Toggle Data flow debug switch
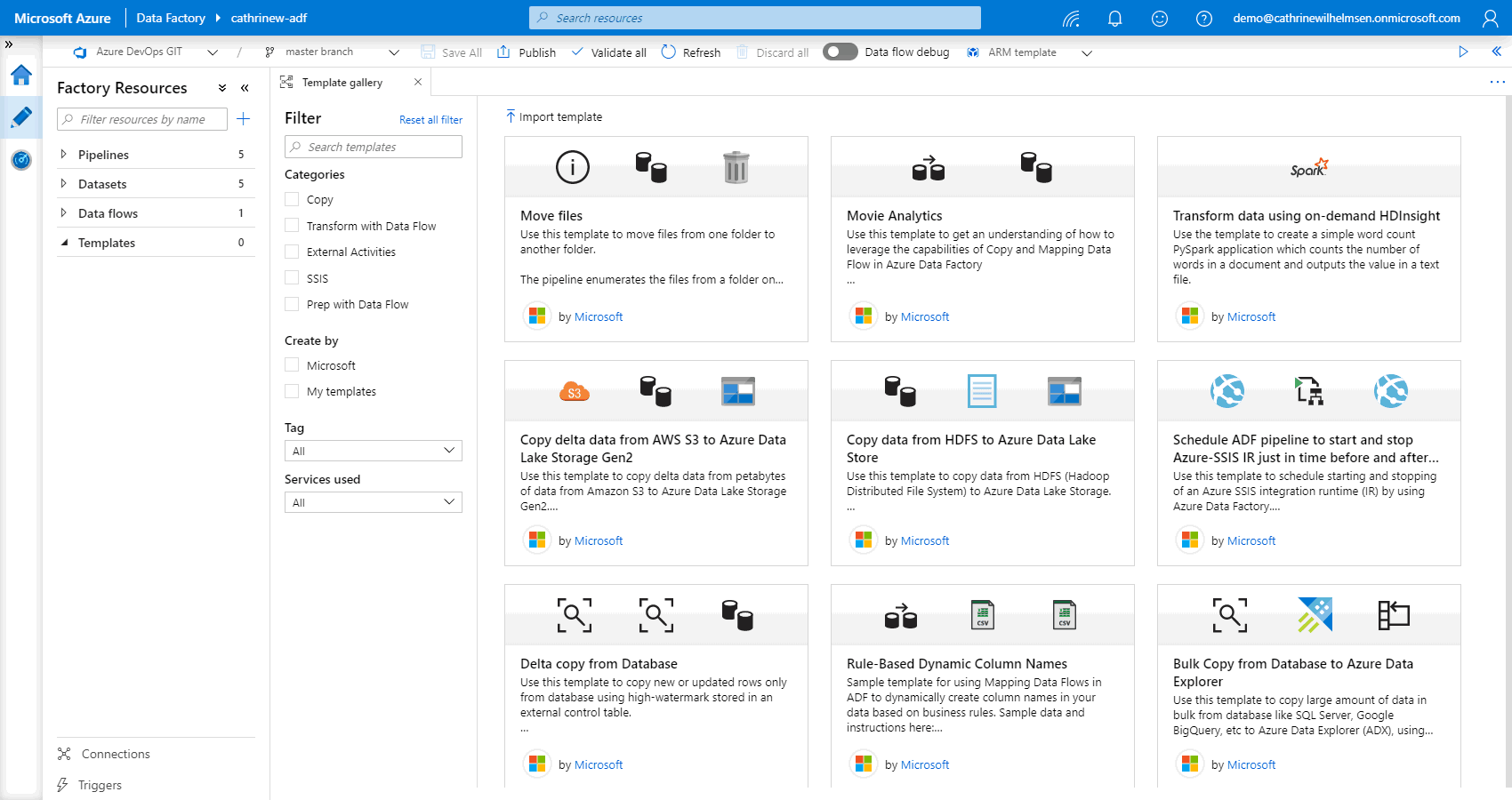This screenshot has height=800, width=1512. pos(840,52)
